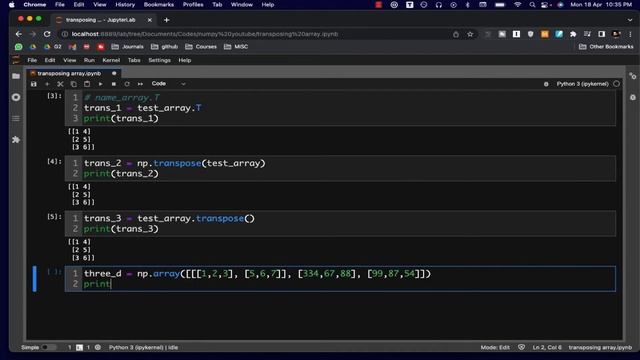This screenshot has height=360, width=640.
Task: Open MISC bookmarks folder
Action: click(236, 47)
